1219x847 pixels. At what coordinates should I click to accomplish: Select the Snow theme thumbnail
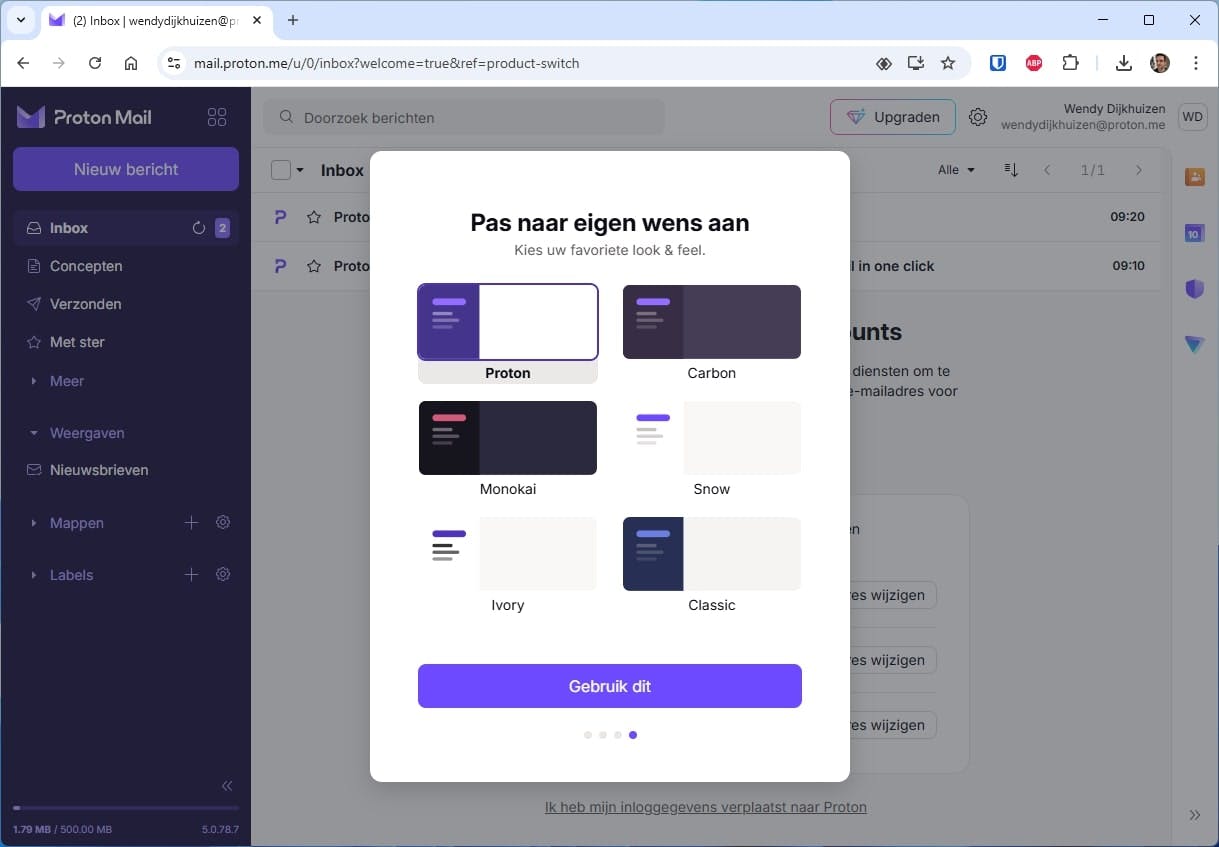tap(712, 438)
